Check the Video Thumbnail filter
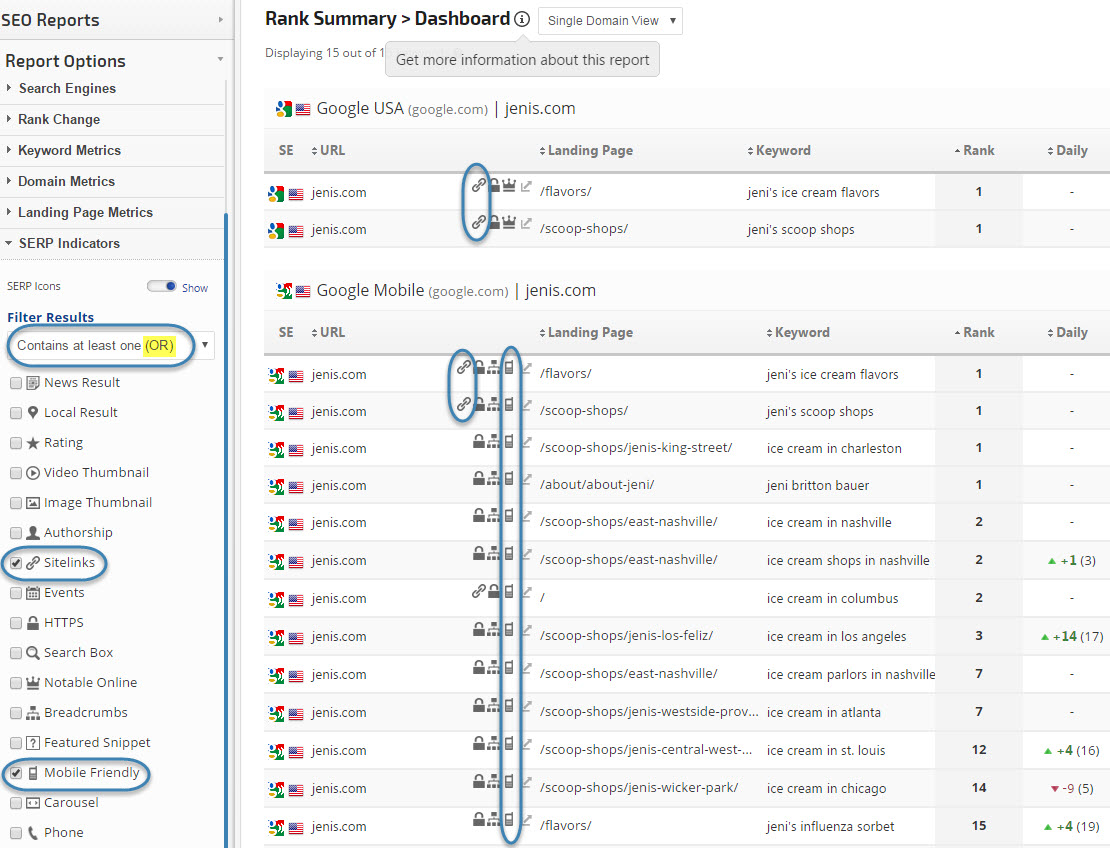This screenshot has width=1110, height=848. pos(16,473)
